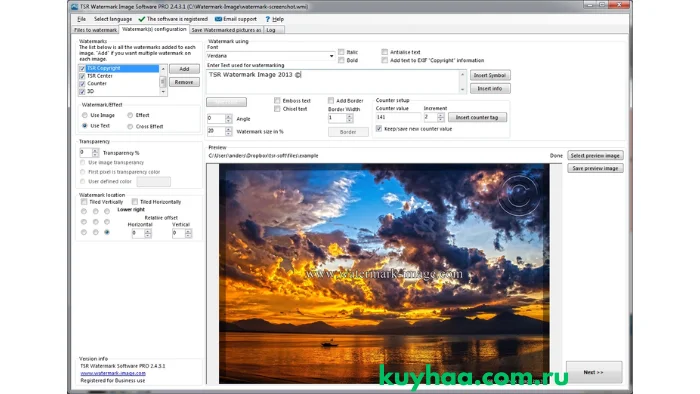This screenshot has width=700, height=394.
Task: Select First pixel is transparency color option
Action: (x=83, y=172)
